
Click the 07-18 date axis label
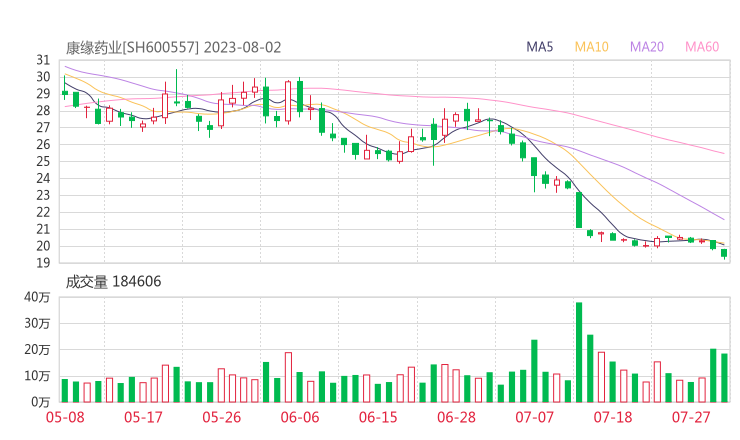(613, 417)
